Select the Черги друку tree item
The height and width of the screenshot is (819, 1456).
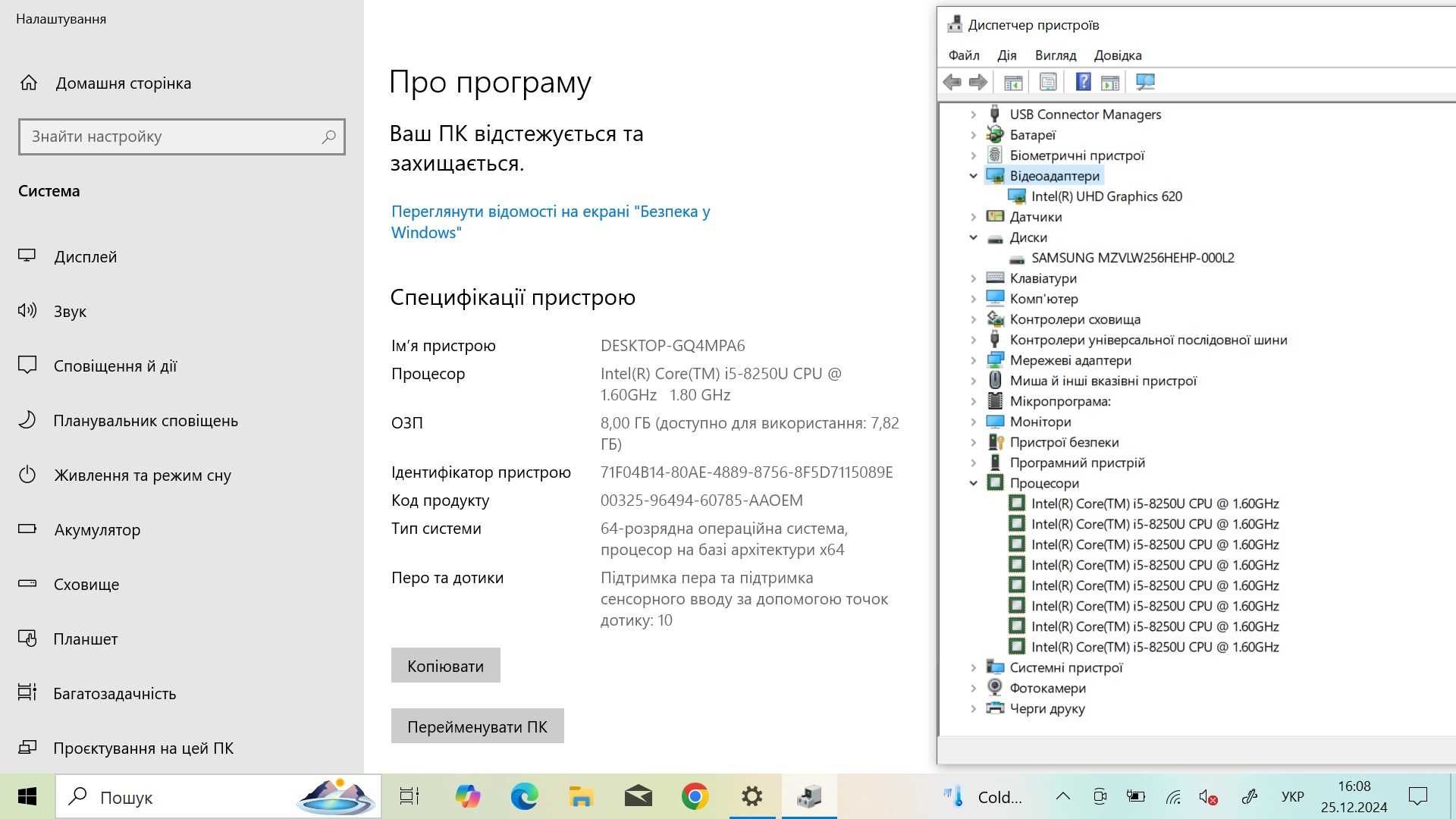(1046, 708)
